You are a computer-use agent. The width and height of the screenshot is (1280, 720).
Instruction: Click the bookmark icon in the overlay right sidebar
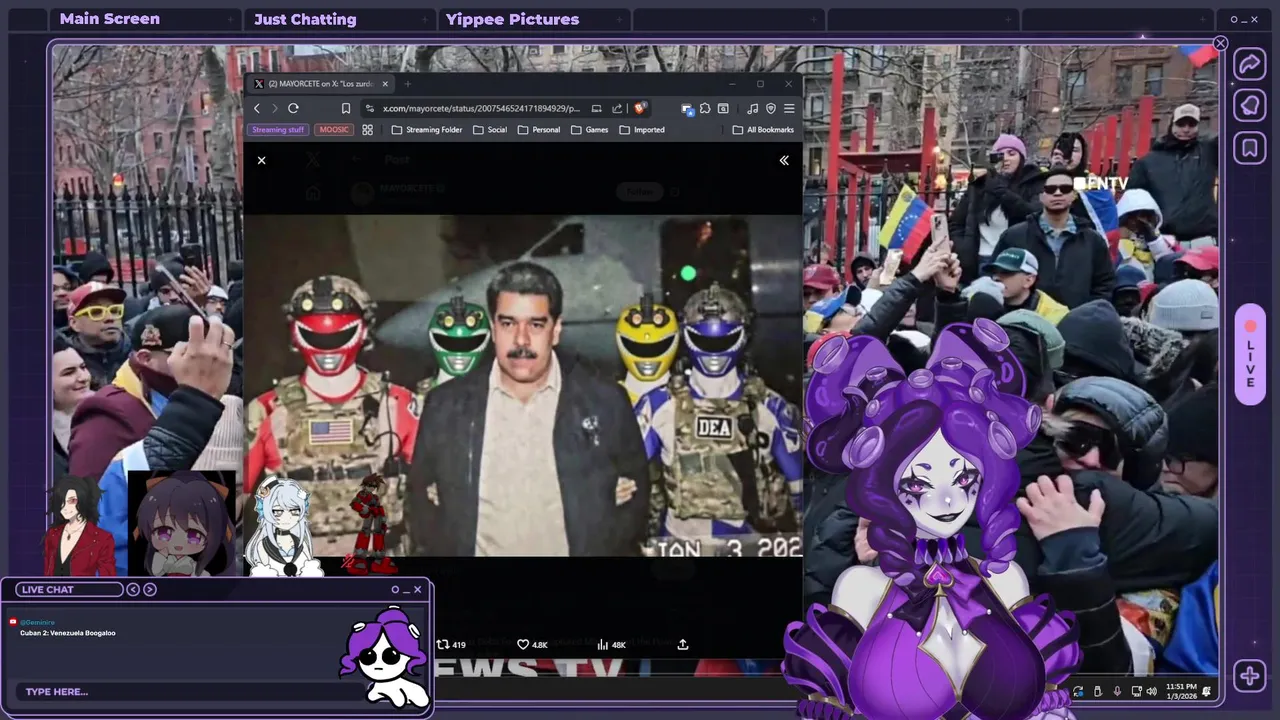point(1250,148)
